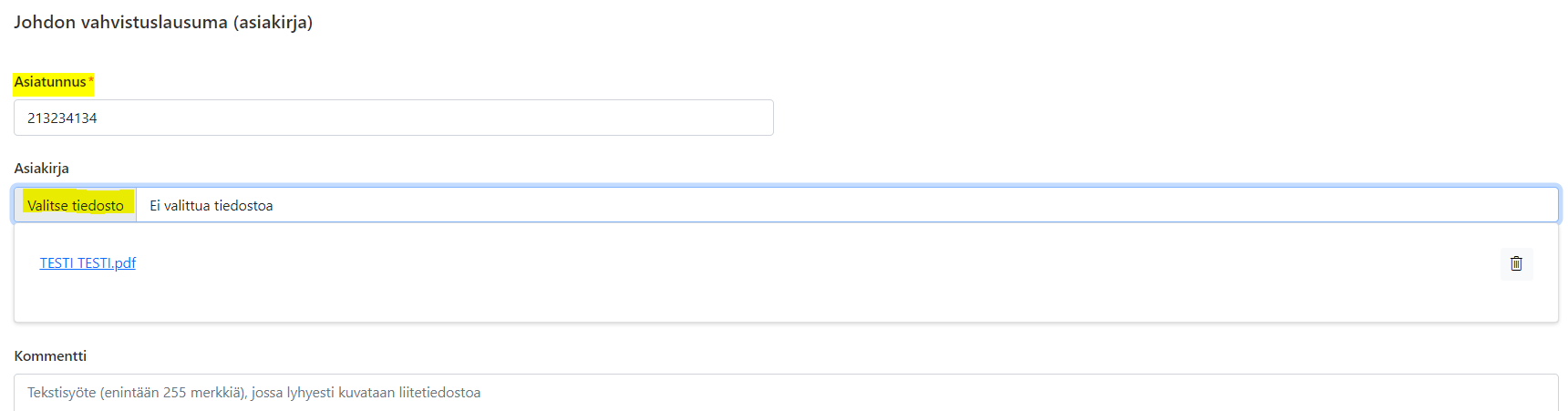This screenshot has height=411, width=1568.
Task: Click the Asiakirja field label
Action: 41,169
